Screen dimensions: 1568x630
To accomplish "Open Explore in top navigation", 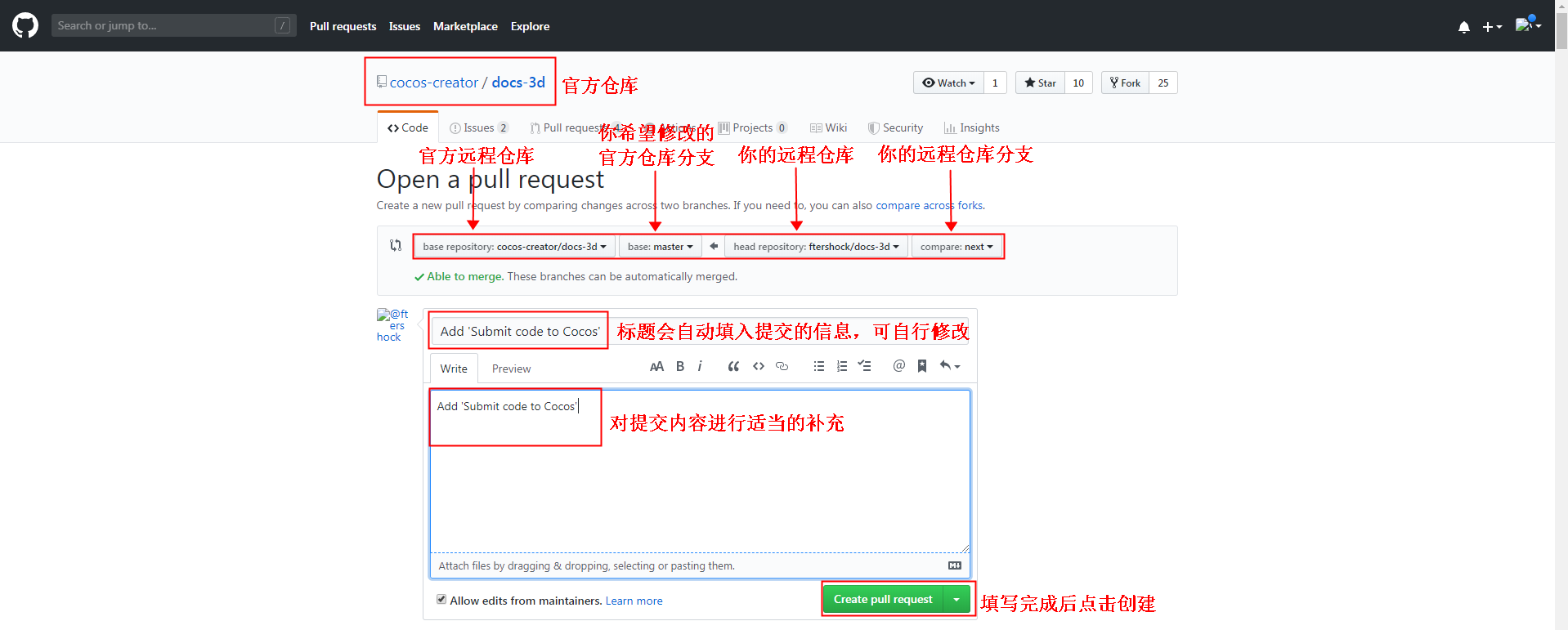I will point(530,26).
